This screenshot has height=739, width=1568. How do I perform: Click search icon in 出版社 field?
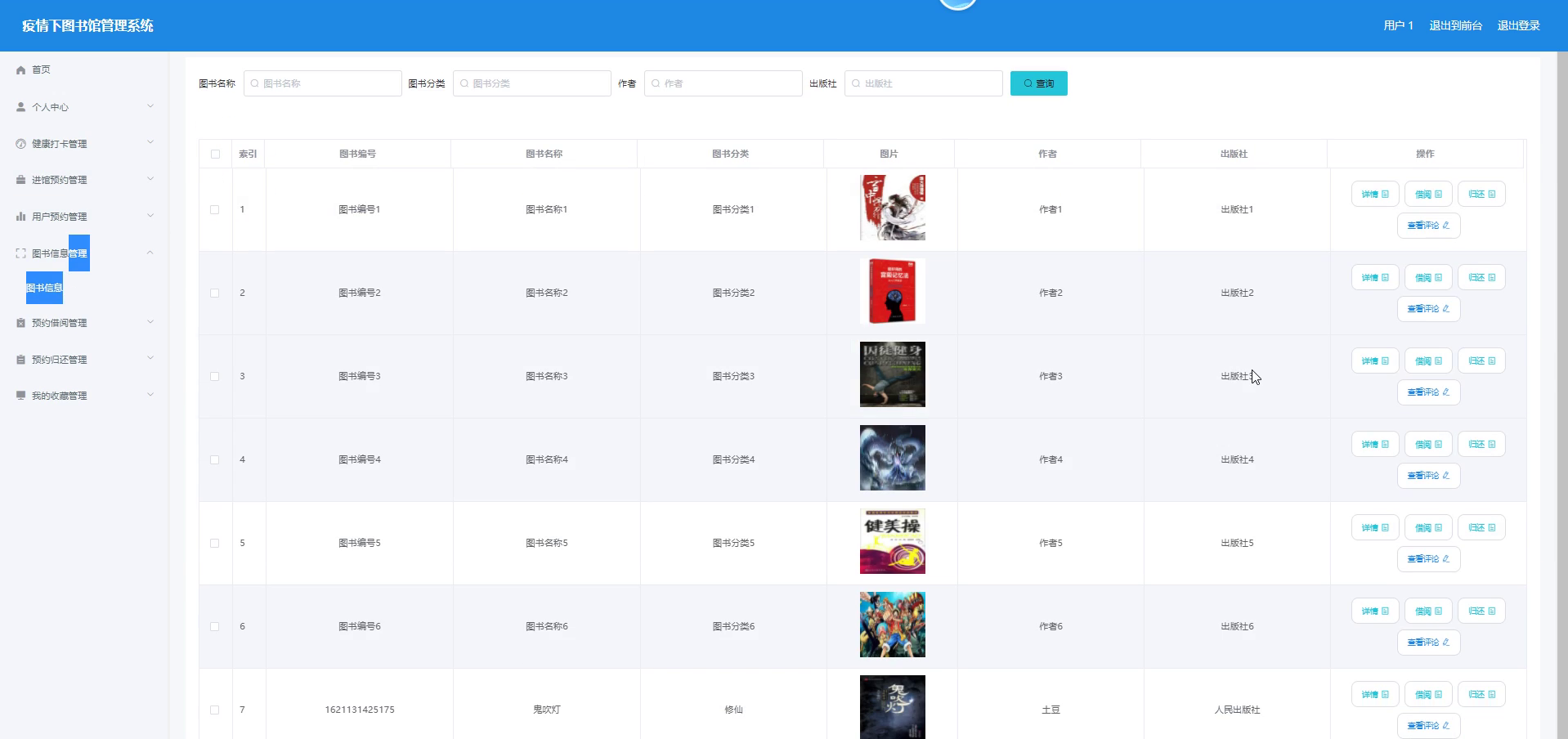(856, 83)
